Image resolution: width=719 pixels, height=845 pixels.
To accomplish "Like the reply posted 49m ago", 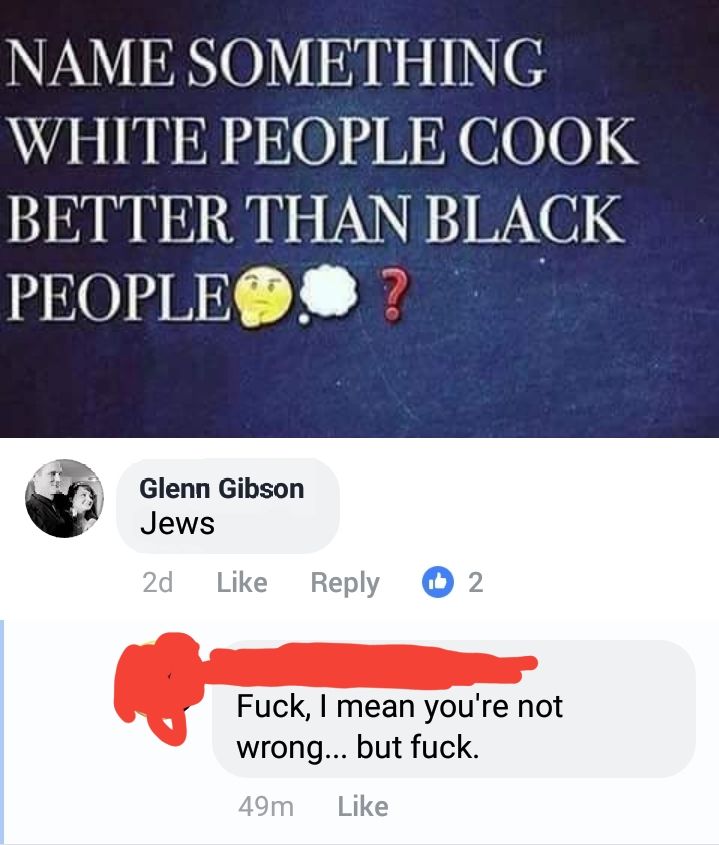I will [363, 807].
